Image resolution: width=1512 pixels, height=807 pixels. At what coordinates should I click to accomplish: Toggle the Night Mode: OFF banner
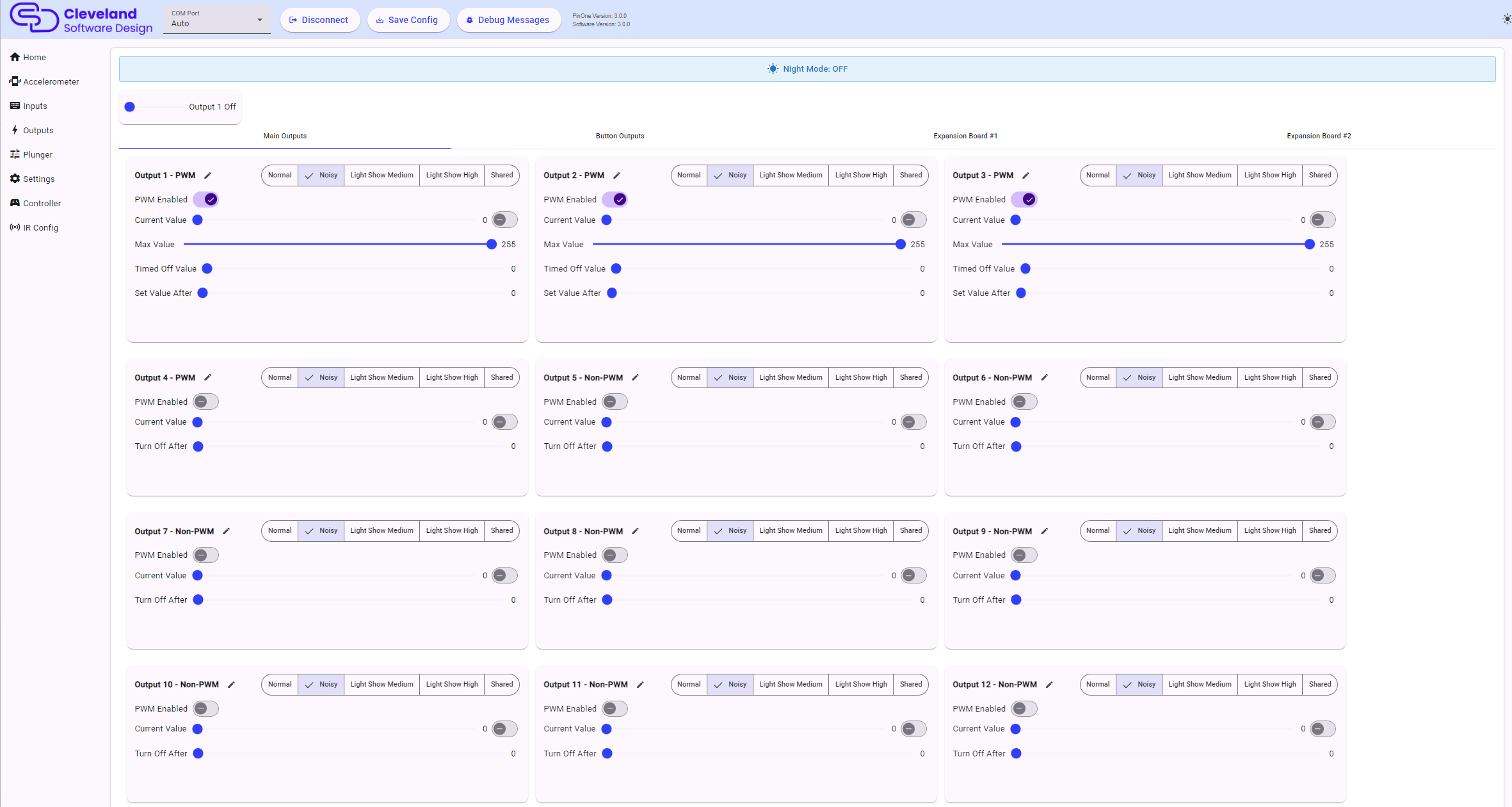pos(807,69)
